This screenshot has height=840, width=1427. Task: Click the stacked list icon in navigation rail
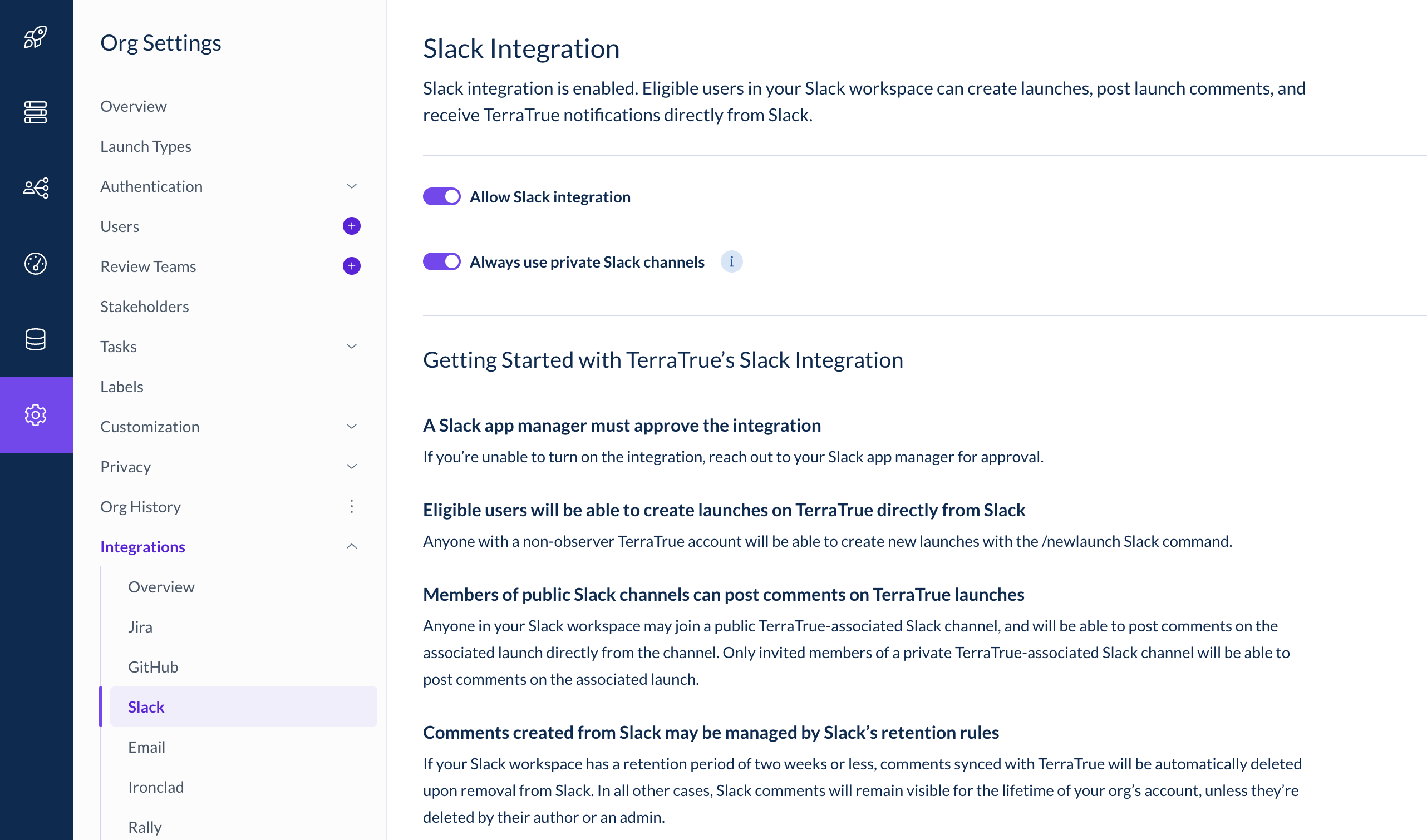[x=36, y=112]
